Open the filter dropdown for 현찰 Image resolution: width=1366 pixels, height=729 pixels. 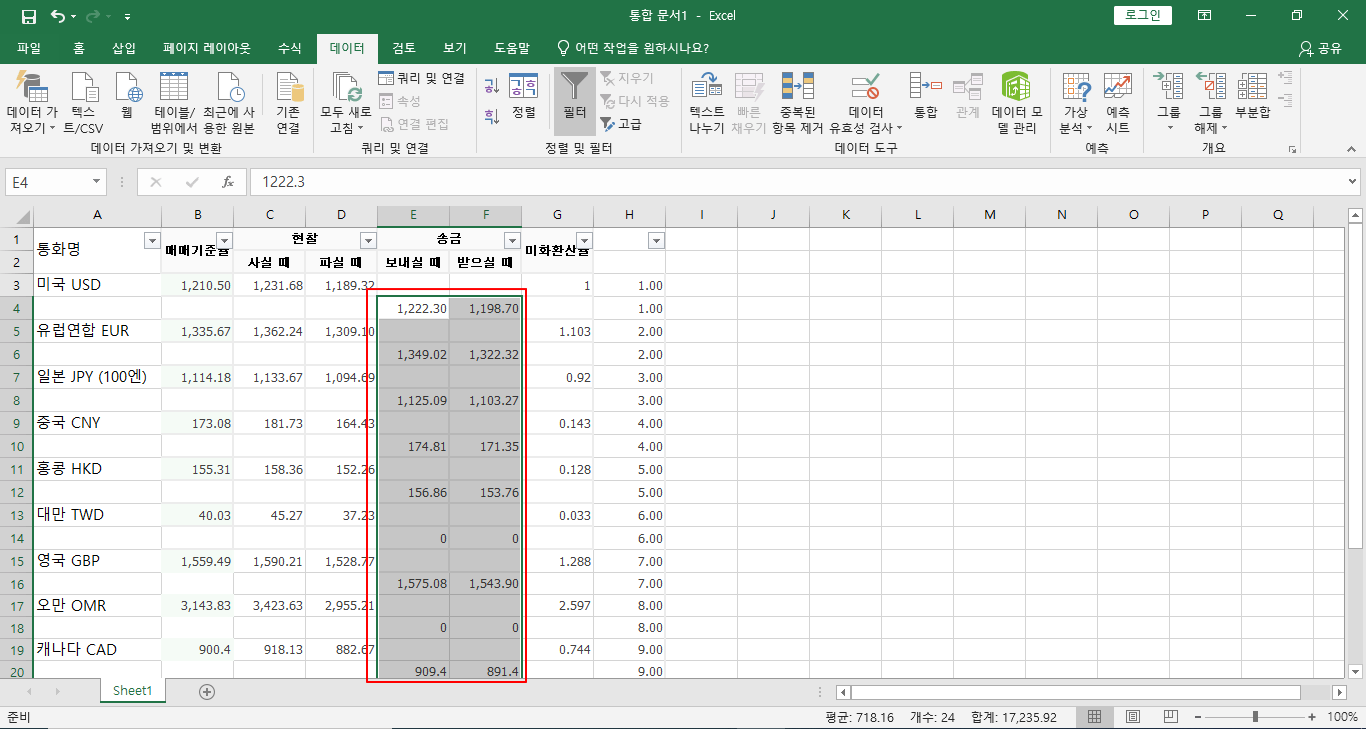[x=368, y=240]
